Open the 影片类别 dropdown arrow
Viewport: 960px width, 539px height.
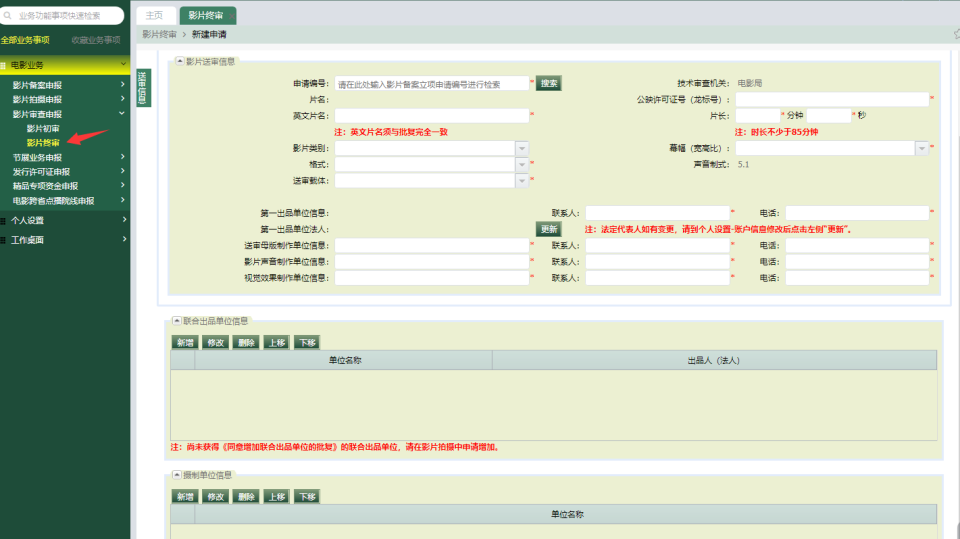[522, 148]
